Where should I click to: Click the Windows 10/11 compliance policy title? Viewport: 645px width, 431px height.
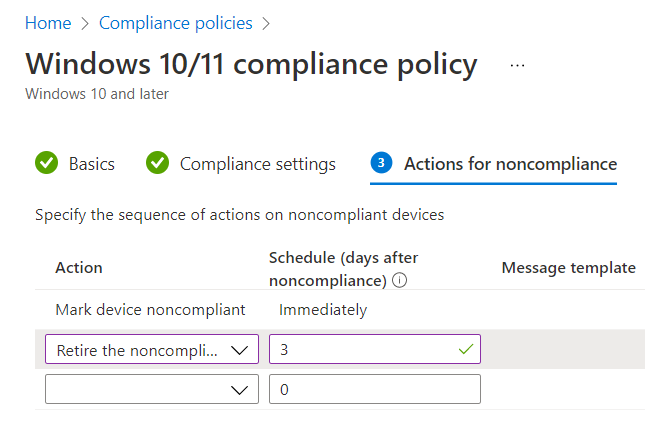point(251,64)
